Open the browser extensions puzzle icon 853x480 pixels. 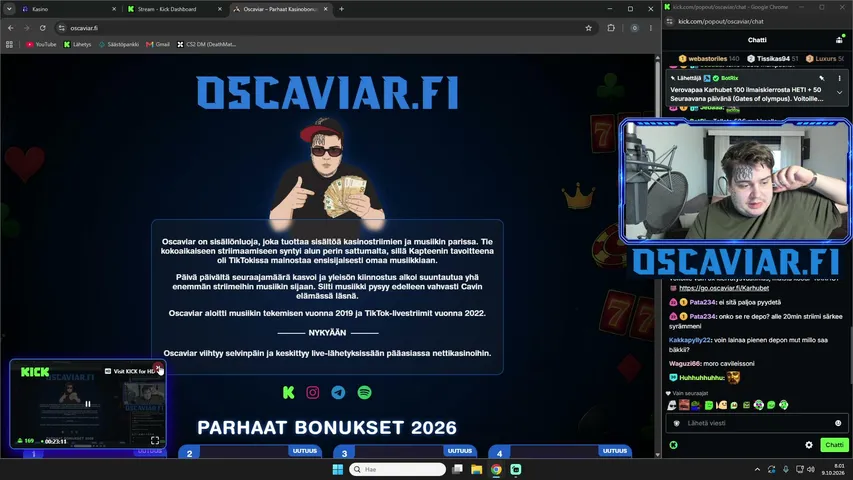click(611, 28)
